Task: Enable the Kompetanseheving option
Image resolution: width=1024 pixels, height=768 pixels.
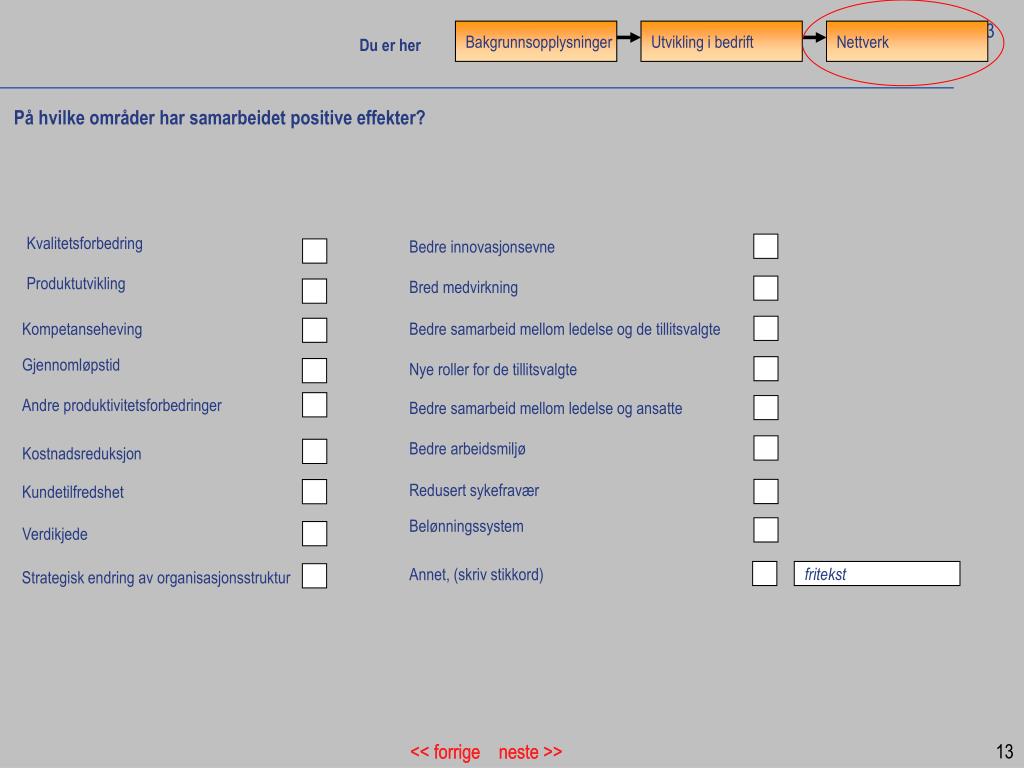Action: pyautogui.click(x=314, y=330)
